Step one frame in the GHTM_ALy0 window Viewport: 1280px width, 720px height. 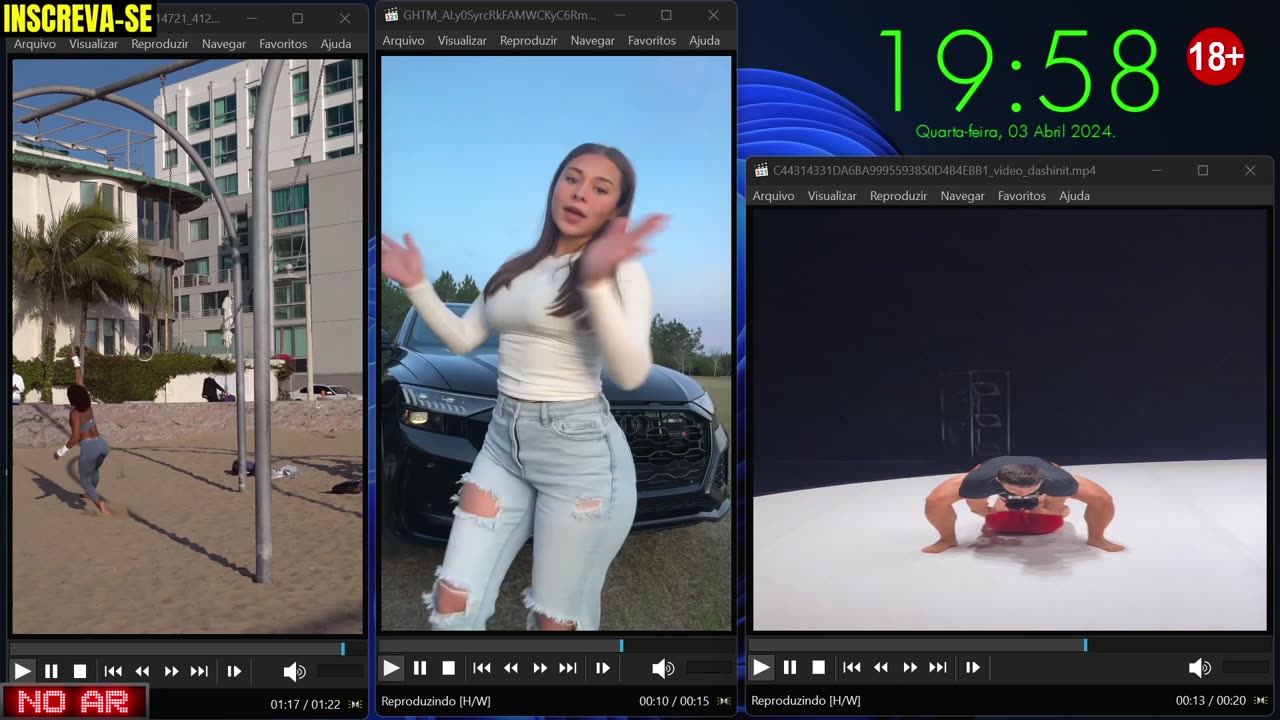click(x=603, y=667)
